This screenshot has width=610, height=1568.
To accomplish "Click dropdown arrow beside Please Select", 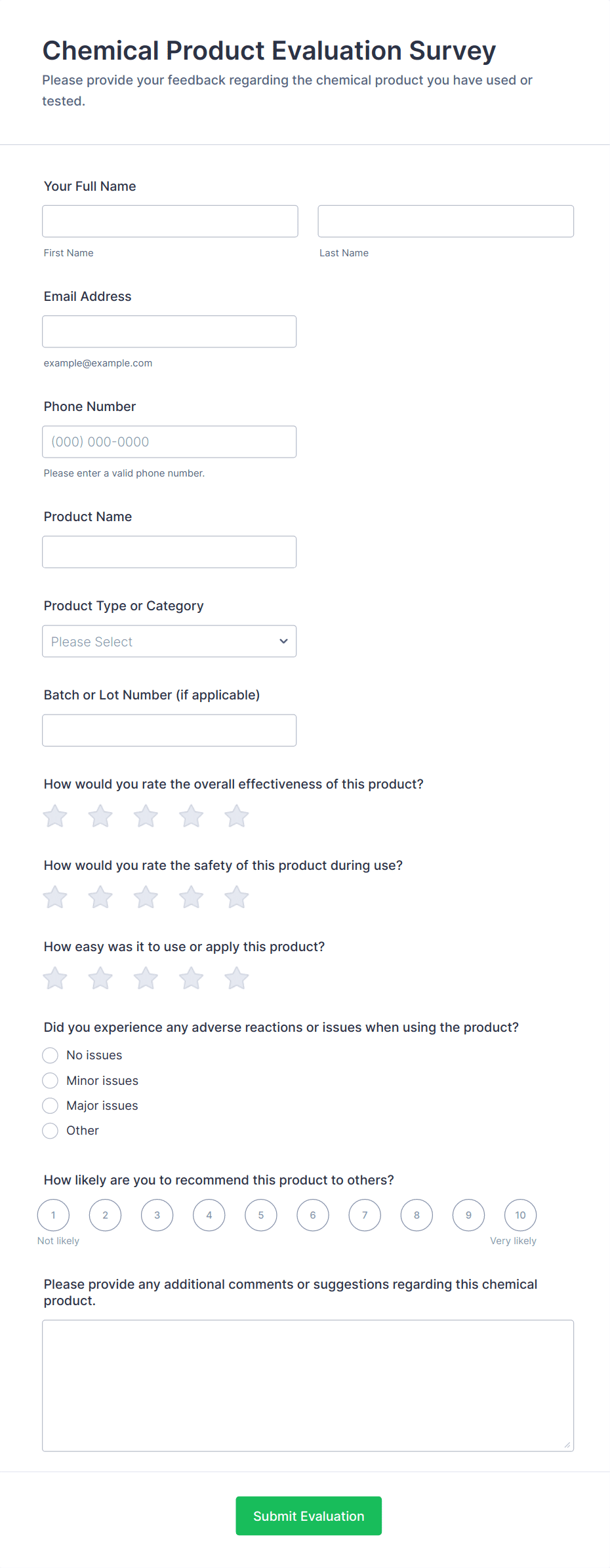I will pos(283,641).
